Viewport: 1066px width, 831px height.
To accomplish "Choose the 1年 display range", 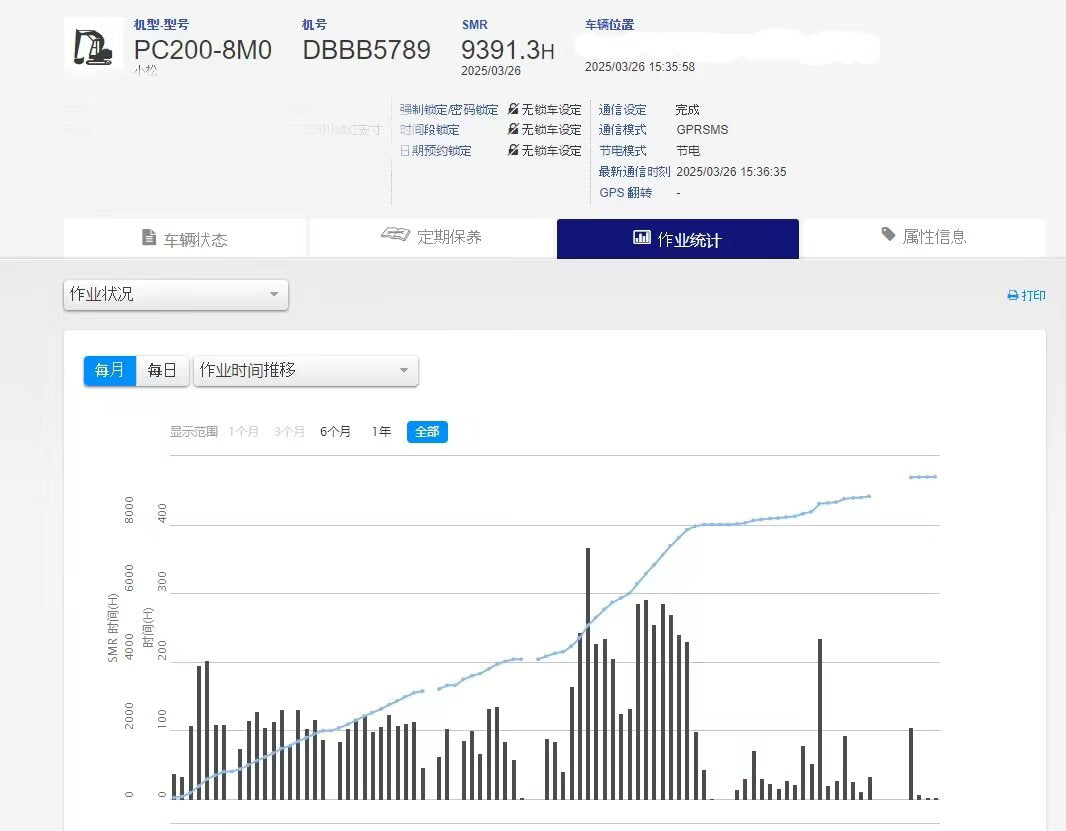I will point(381,432).
